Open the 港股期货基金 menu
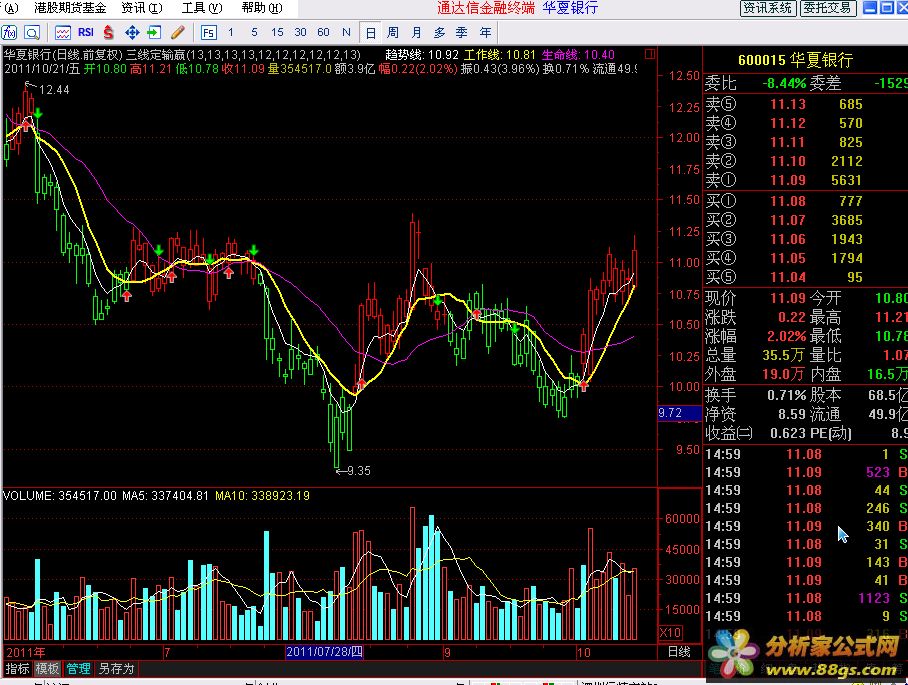This screenshot has width=908, height=685. [x=70, y=8]
